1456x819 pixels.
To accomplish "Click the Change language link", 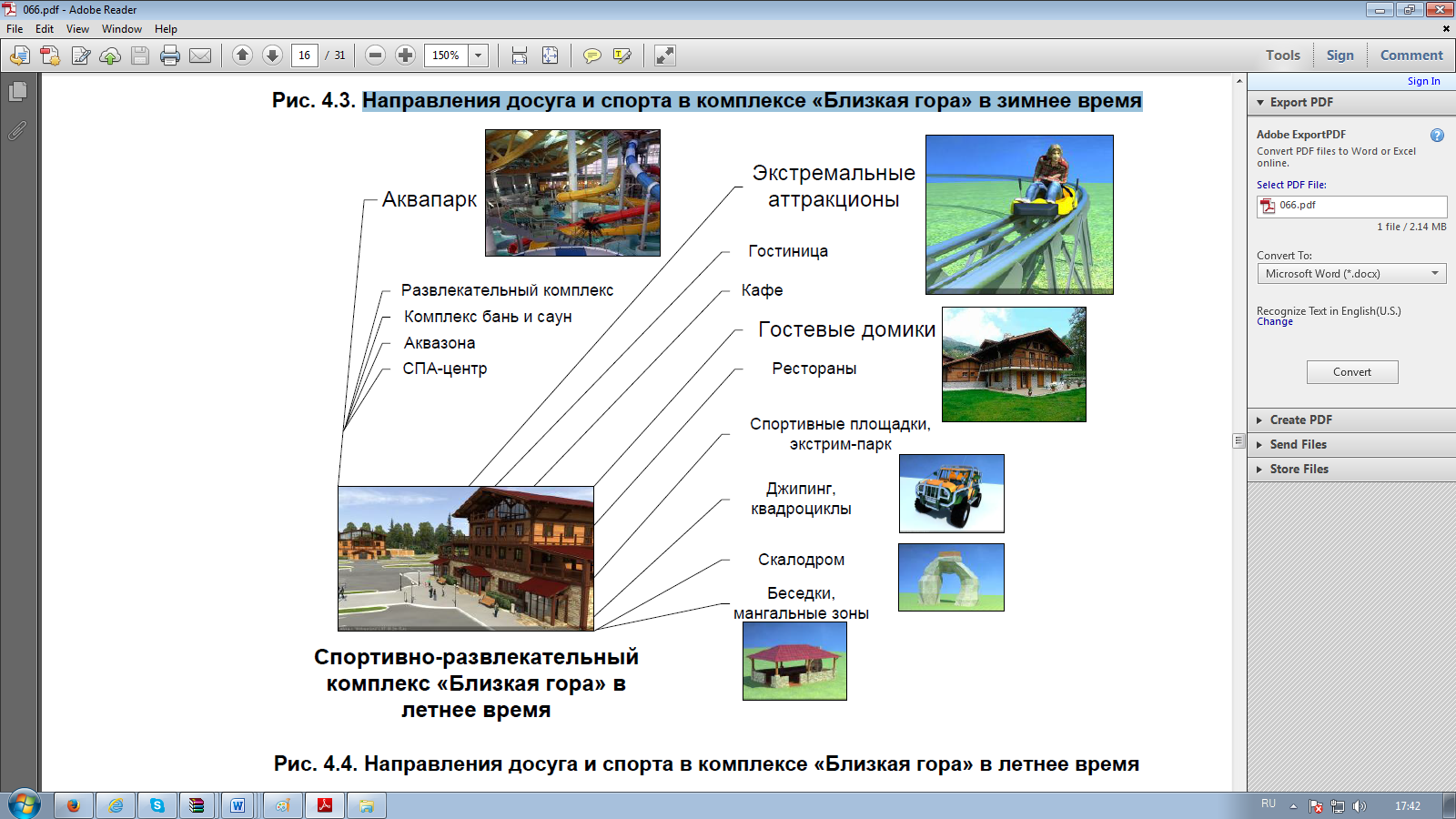I will (1275, 322).
